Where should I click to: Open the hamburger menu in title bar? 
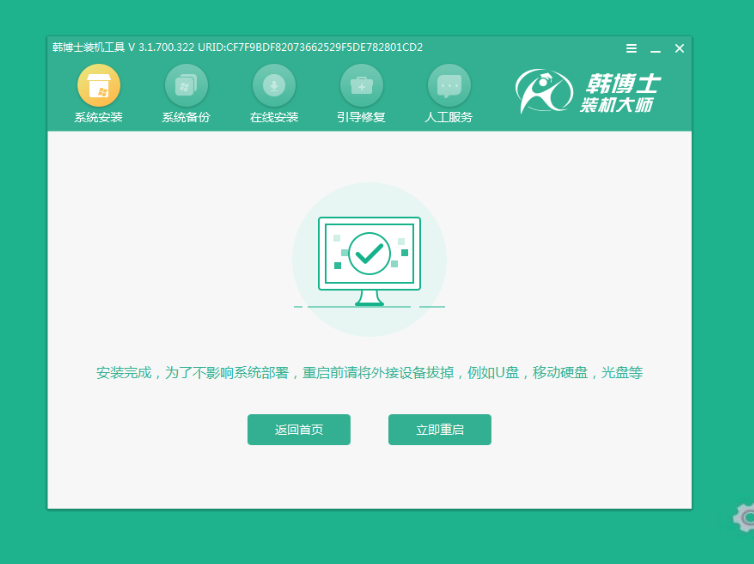tap(631, 49)
